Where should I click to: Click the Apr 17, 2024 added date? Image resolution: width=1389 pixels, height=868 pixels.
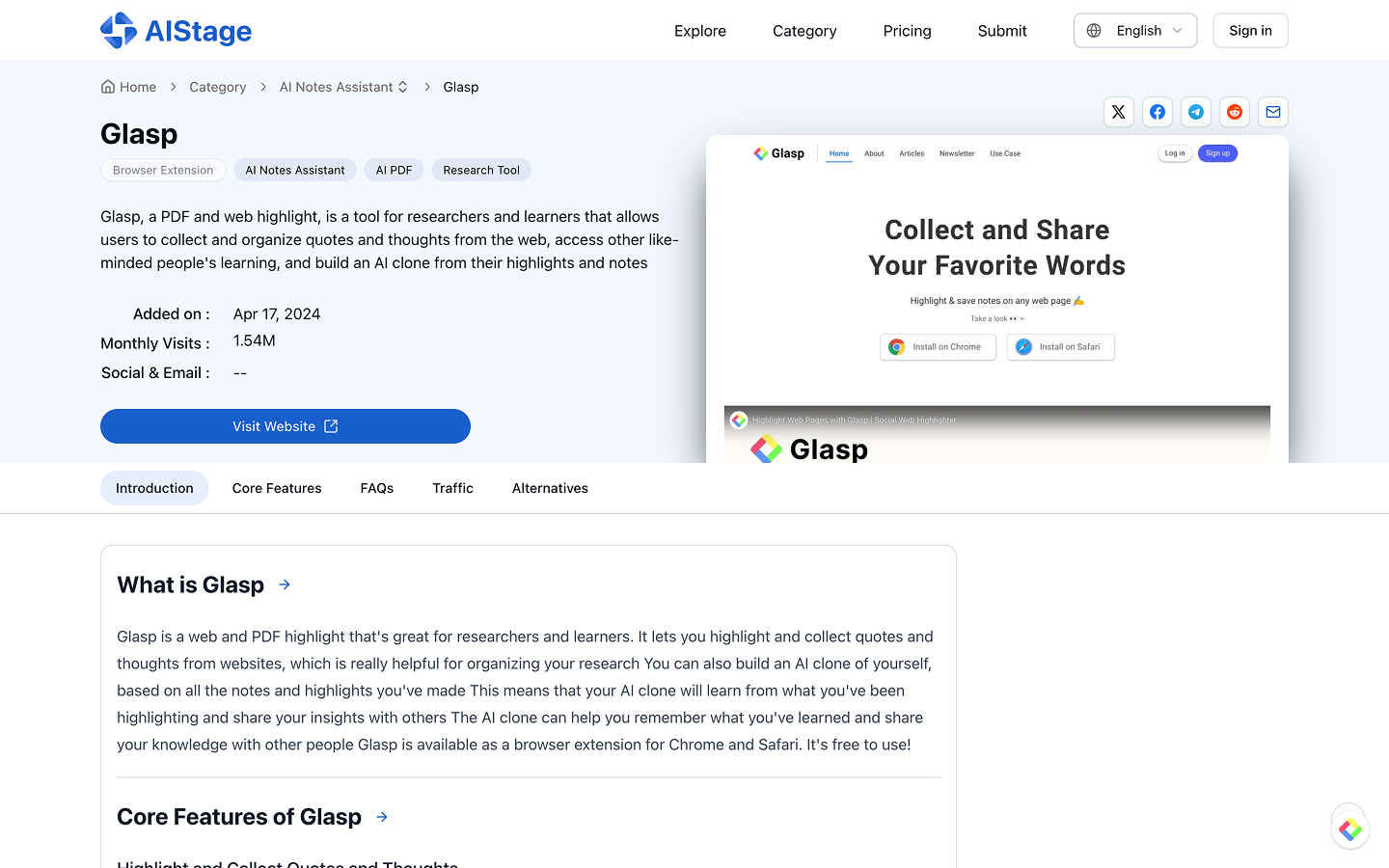[277, 314]
